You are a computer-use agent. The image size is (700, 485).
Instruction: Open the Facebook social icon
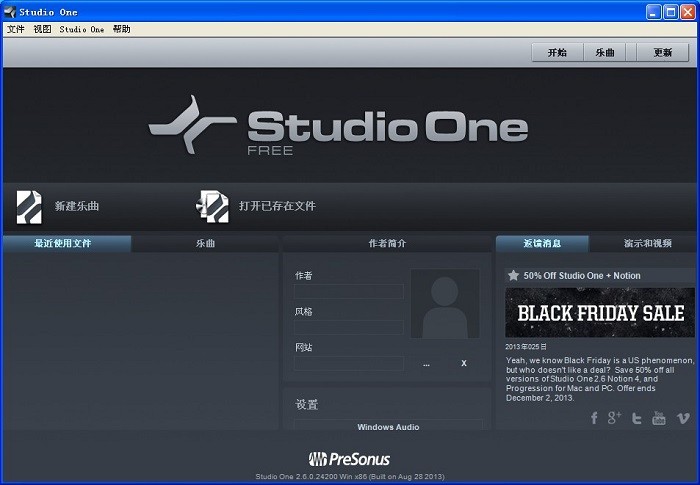(594, 418)
